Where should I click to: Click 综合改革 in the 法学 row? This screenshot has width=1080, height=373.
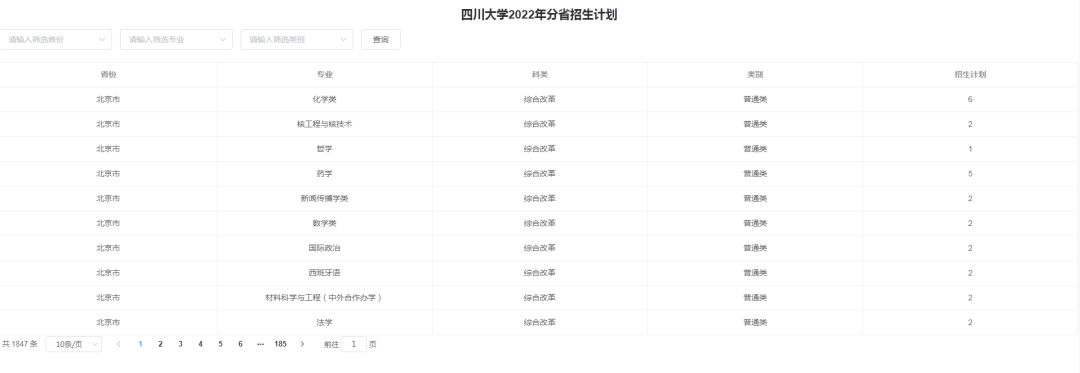coord(540,323)
